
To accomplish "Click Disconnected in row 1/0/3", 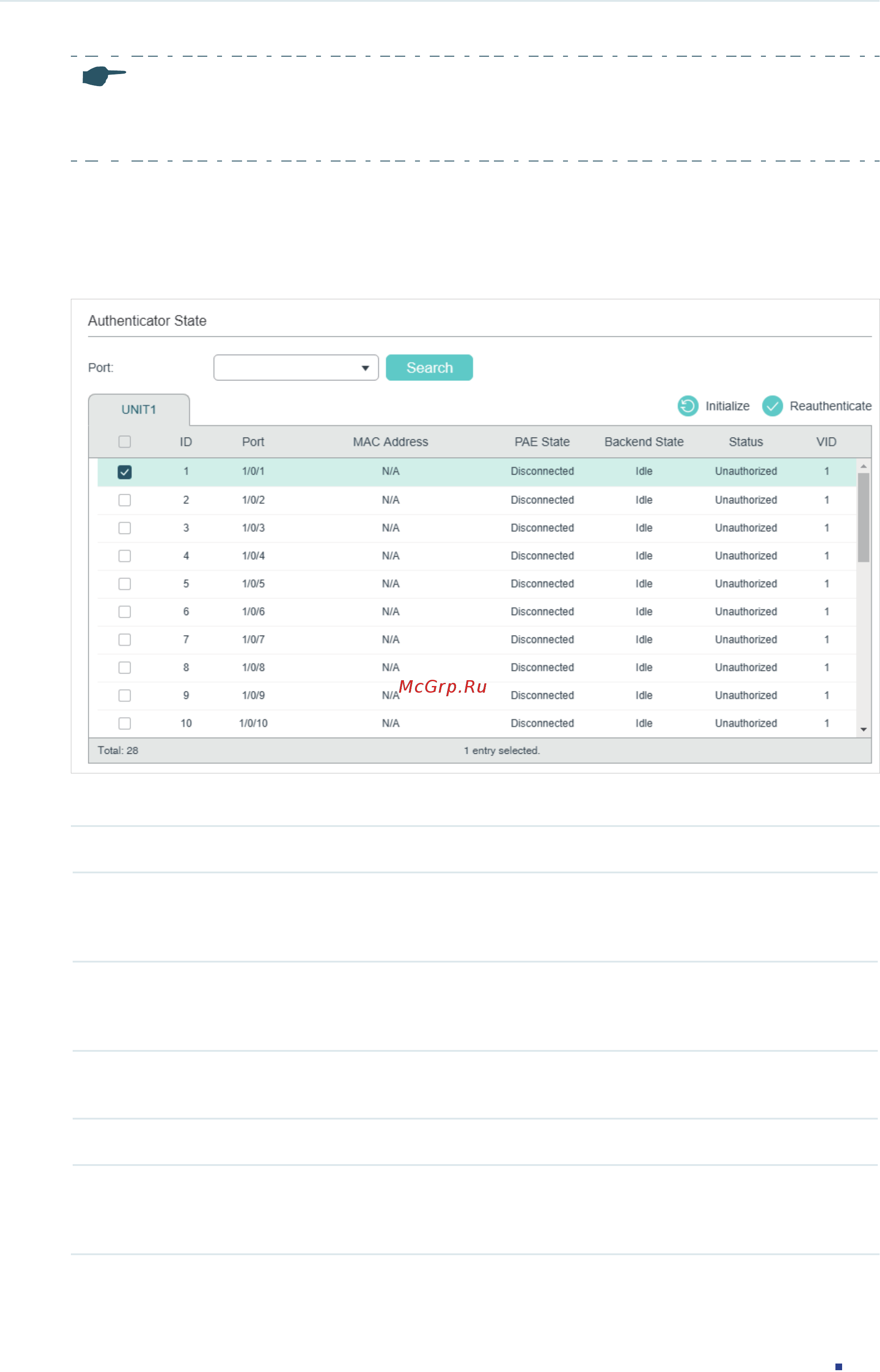I will (542, 528).
